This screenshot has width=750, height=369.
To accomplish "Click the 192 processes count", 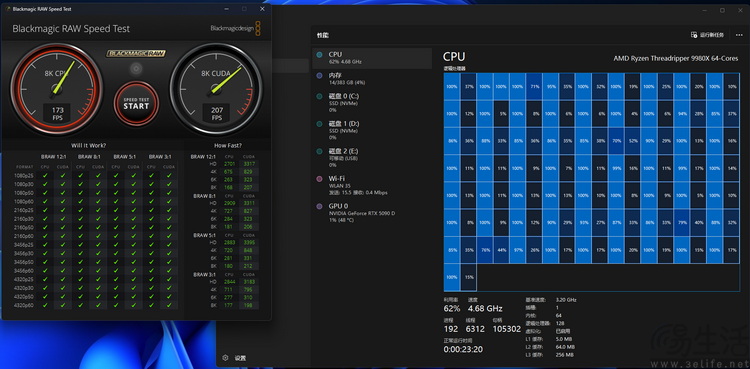I will [x=451, y=329].
